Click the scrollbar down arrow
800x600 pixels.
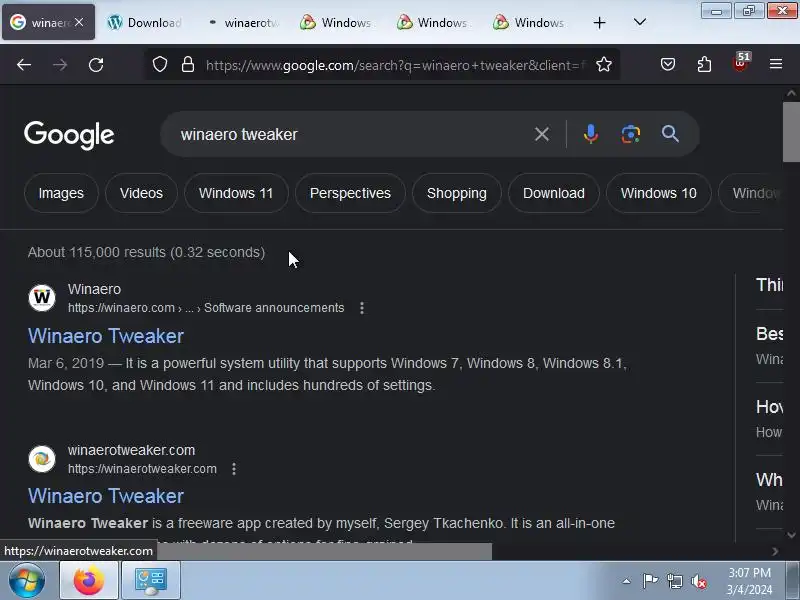tap(791, 535)
